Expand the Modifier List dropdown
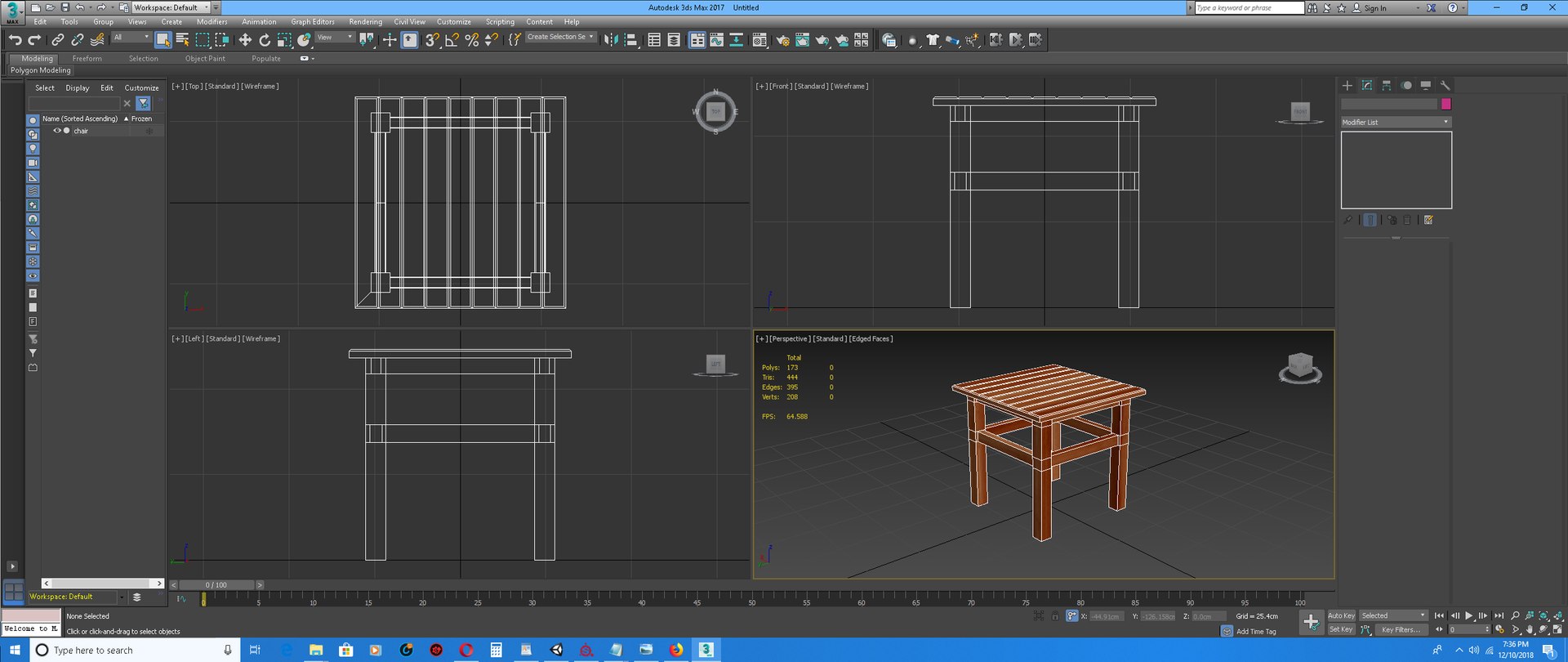Screen dimensions: 1568x662 (1396, 122)
